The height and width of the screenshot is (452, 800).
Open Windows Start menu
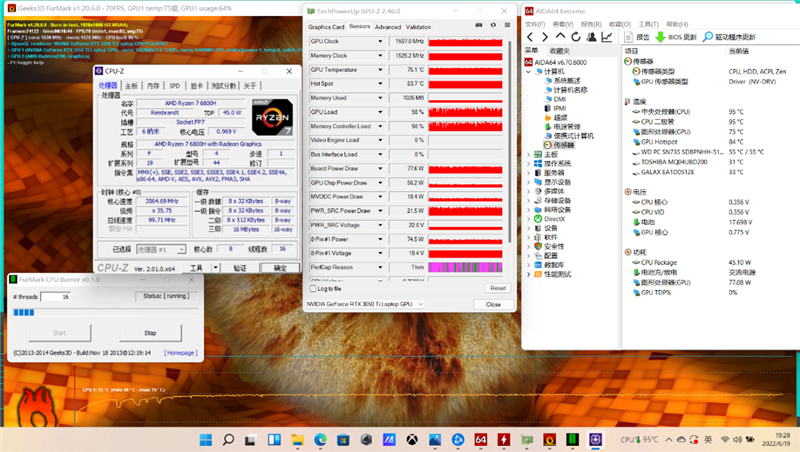click(x=206, y=439)
